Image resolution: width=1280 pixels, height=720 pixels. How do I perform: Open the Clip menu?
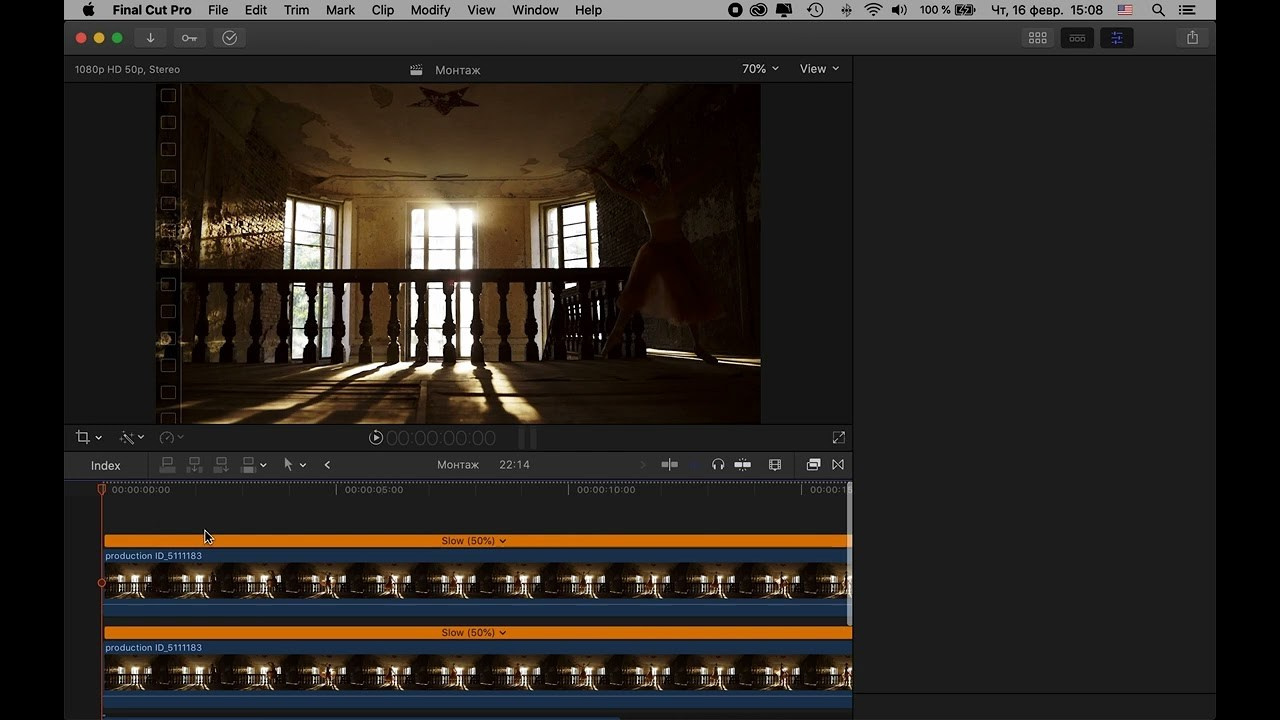[382, 10]
